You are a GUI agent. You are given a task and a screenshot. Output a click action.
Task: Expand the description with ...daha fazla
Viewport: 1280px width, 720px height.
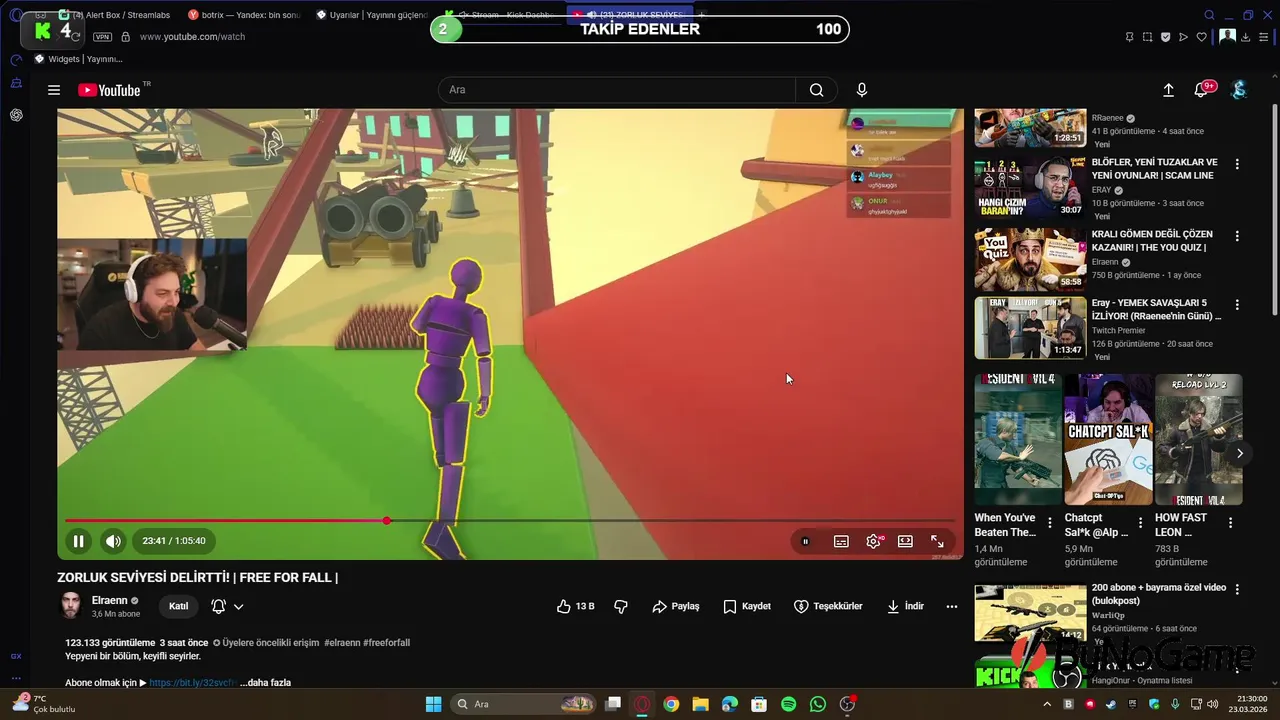pyautogui.click(x=265, y=682)
